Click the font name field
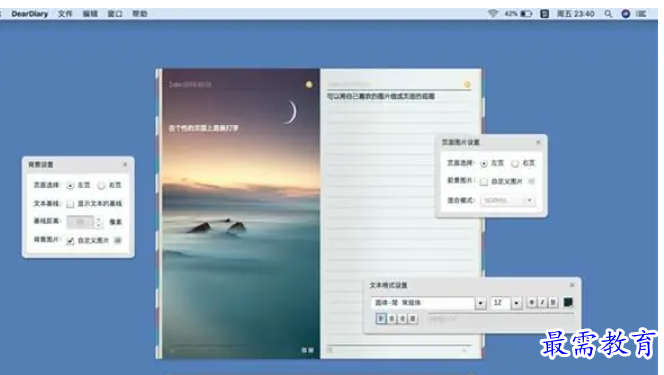The width and height of the screenshot is (664, 375). (423, 303)
